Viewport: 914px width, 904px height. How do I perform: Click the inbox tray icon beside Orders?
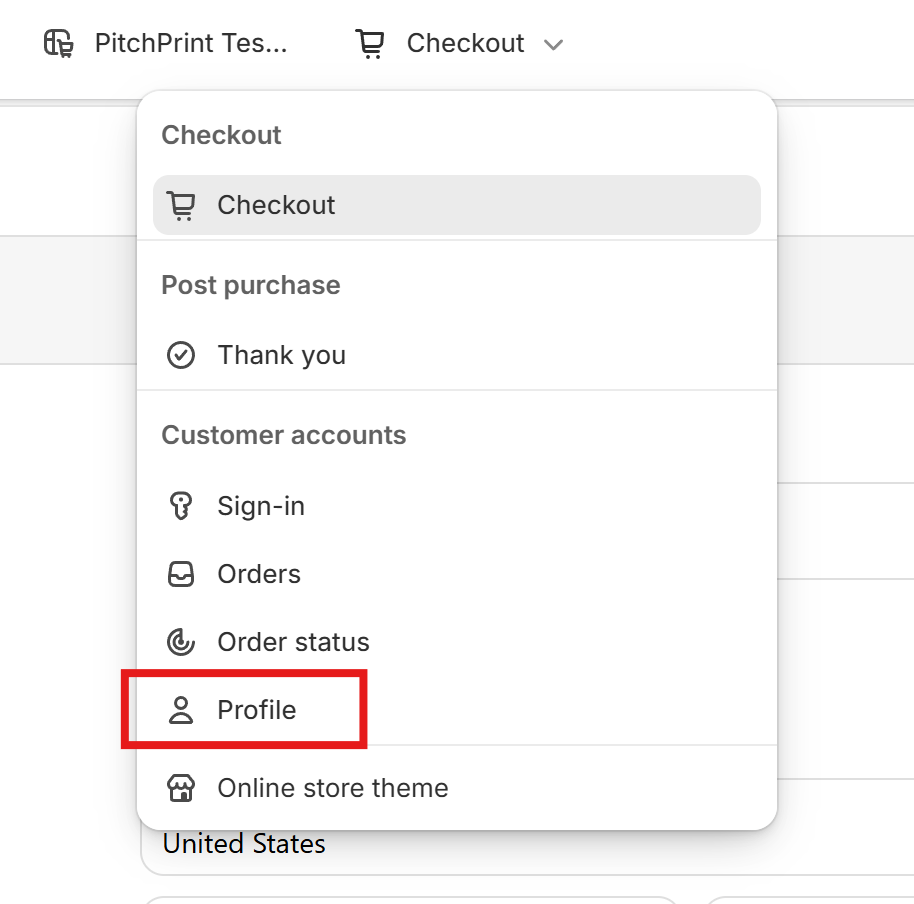(x=181, y=574)
